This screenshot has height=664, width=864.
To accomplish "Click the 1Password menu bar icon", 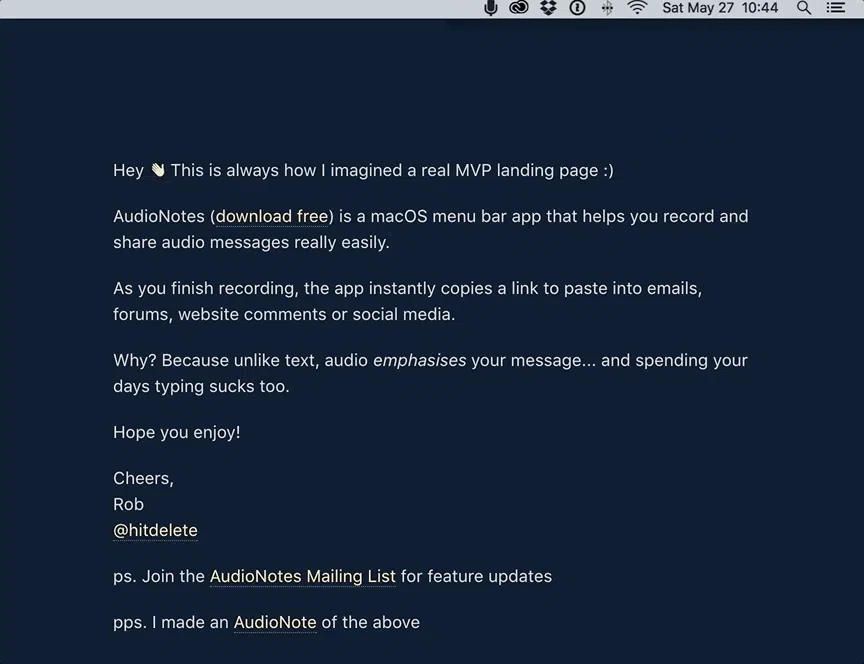I will click(x=577, y=8).
